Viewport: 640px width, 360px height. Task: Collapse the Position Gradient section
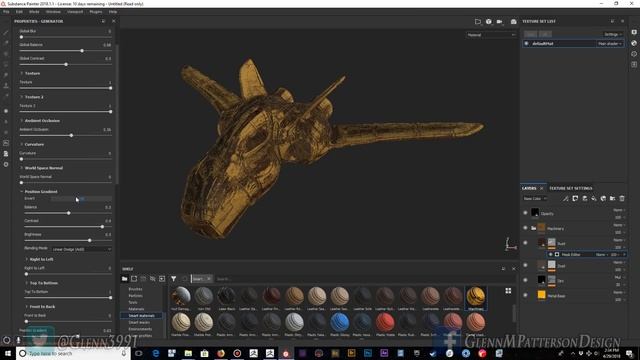tap(22, 192)
